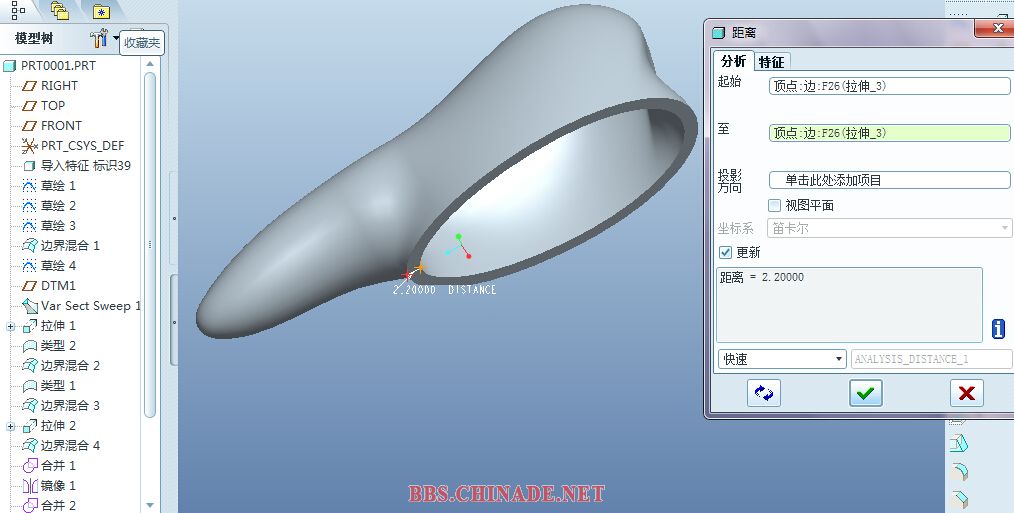The image size is (1014, 513).
Task: Select 合并 2 merge feature
Action: coord(49,506)
